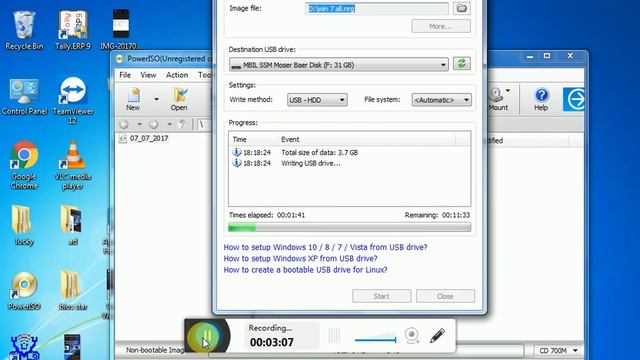The image size is (640, 360).
Task: Expand the New button dropdown arrow
Action: coord(156,99)
